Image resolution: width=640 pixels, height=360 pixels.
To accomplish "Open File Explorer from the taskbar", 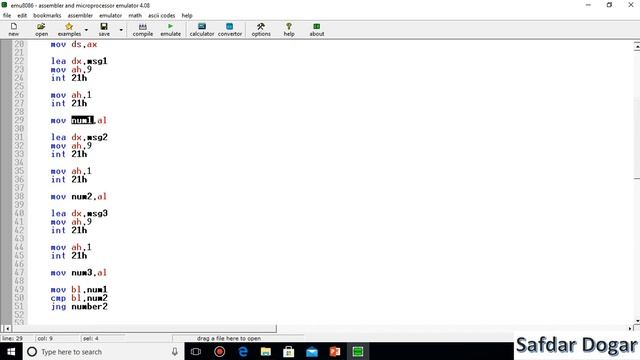I will tap(266, 351).
